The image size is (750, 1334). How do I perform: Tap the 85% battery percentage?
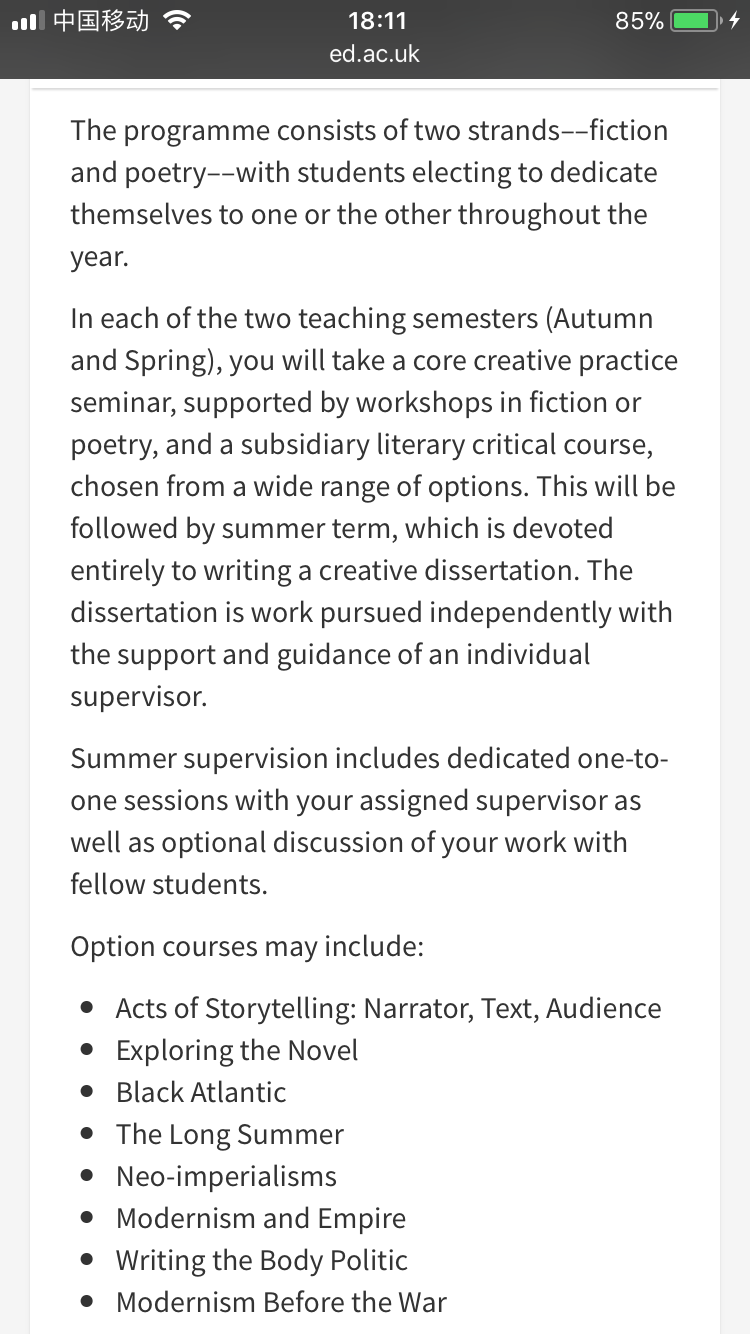click(x=640, y=21)
